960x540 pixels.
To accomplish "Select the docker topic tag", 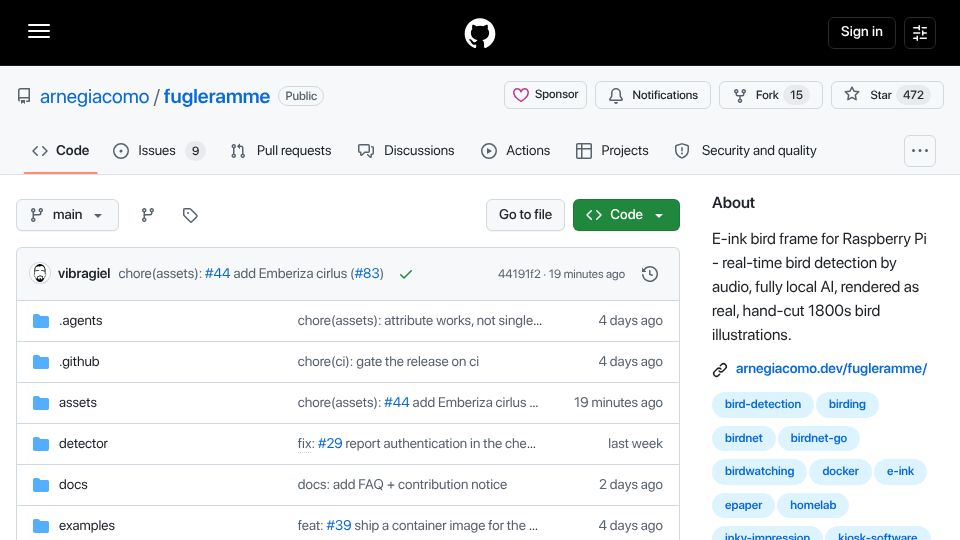I will point(840,471).
